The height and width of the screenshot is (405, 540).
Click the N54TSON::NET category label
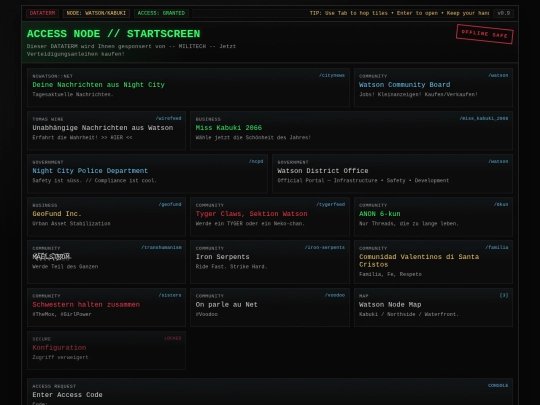click(x=52, y=76)
